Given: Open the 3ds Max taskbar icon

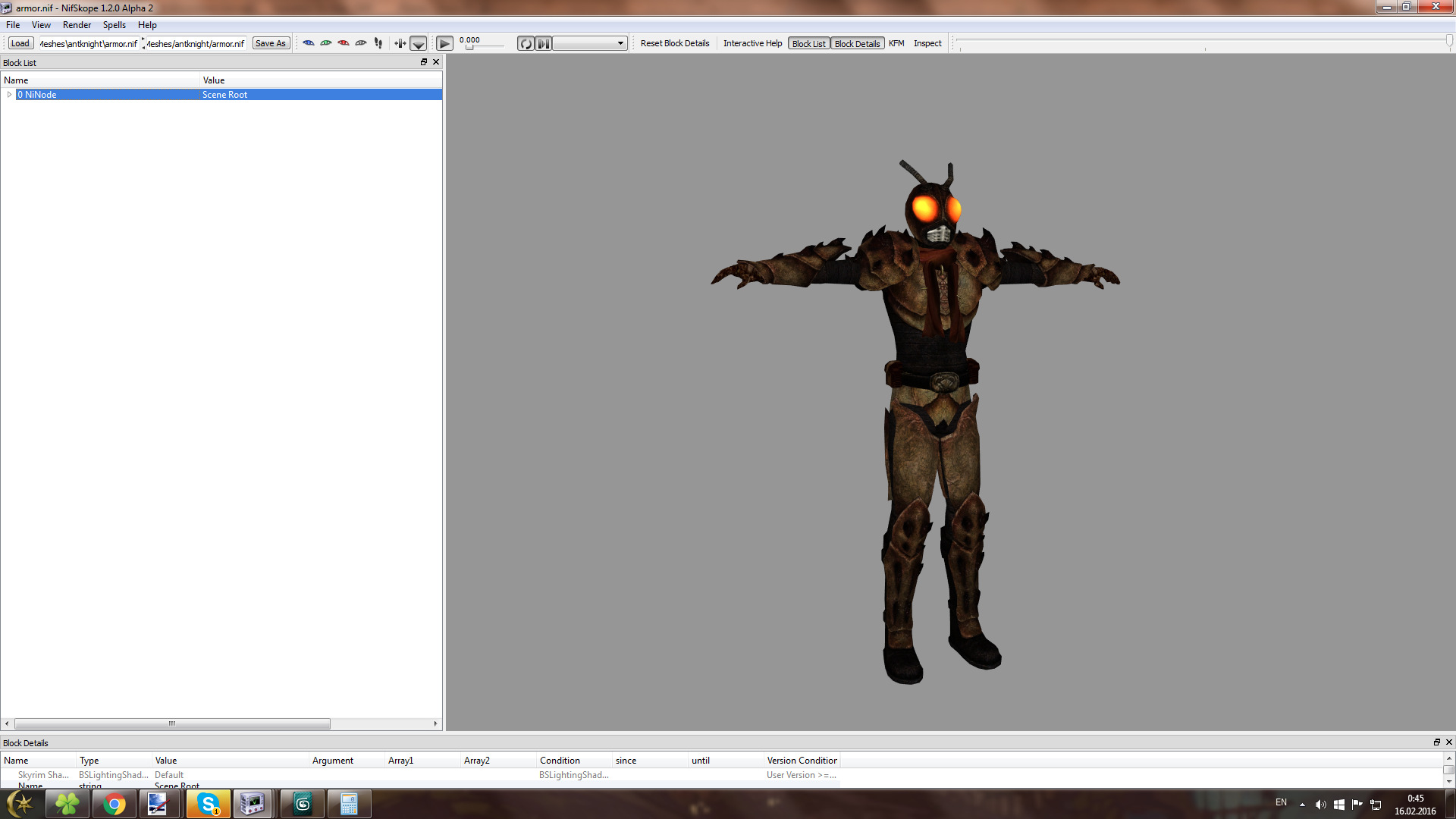Looking at the screenshot, I should coord(303,804).
